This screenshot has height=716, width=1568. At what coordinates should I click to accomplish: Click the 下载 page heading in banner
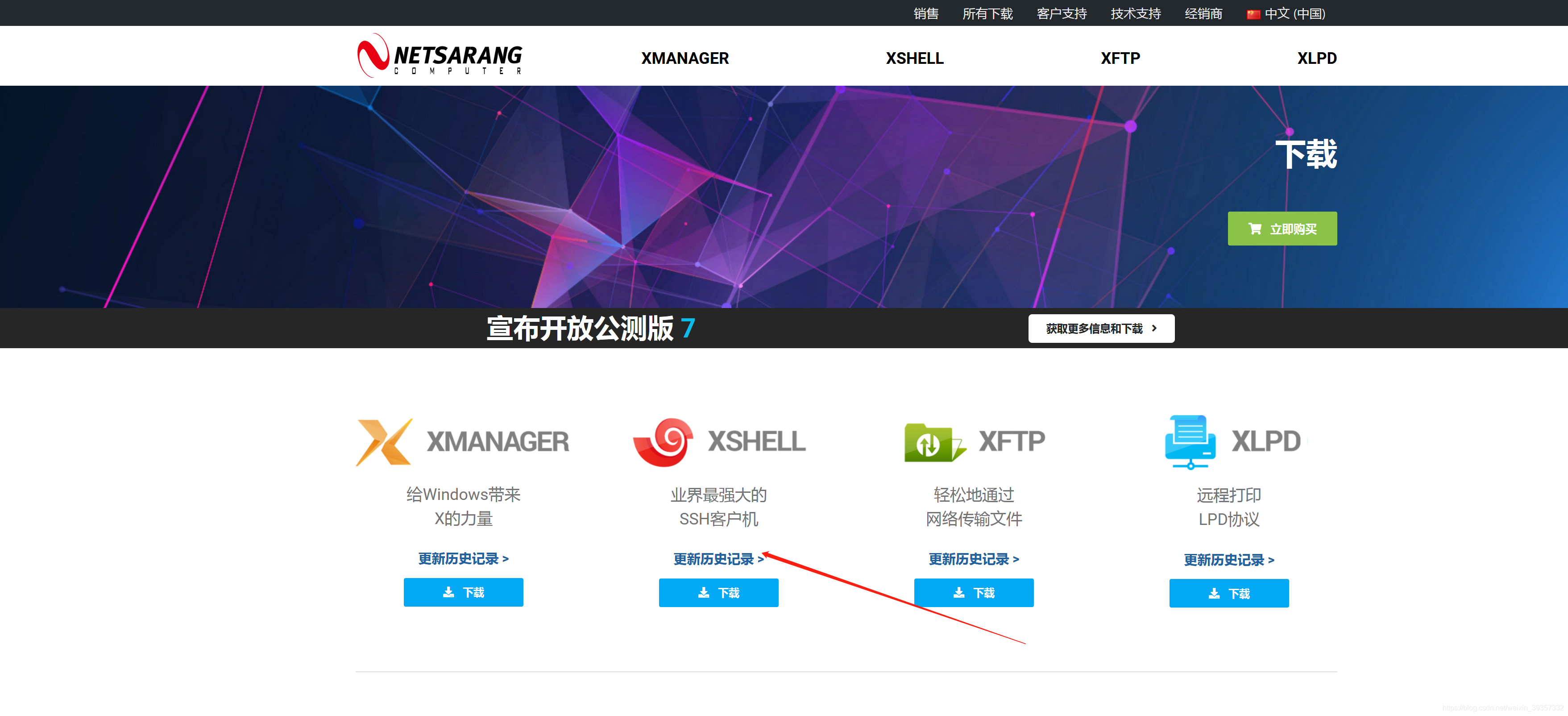click(1306, 154)
